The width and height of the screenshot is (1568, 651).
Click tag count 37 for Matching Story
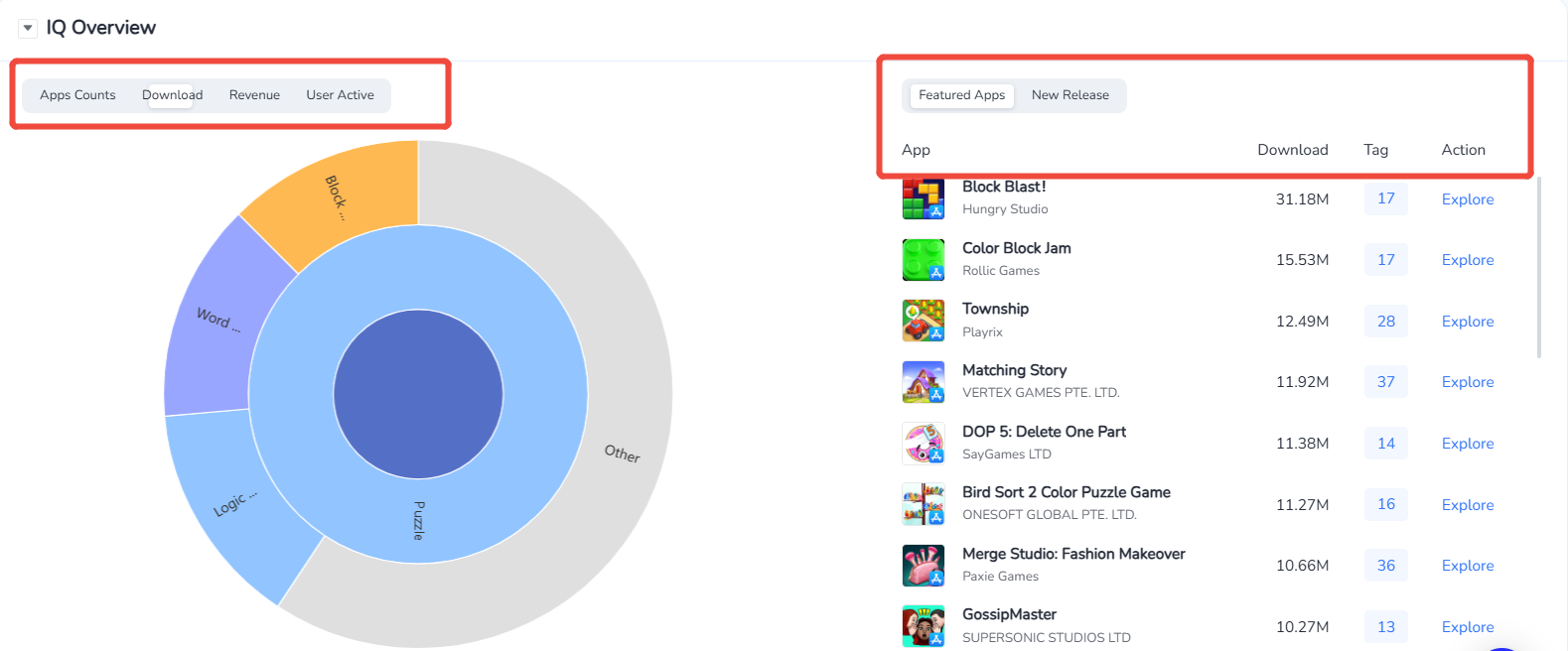pyautogui.click(x=1385, y=382)
